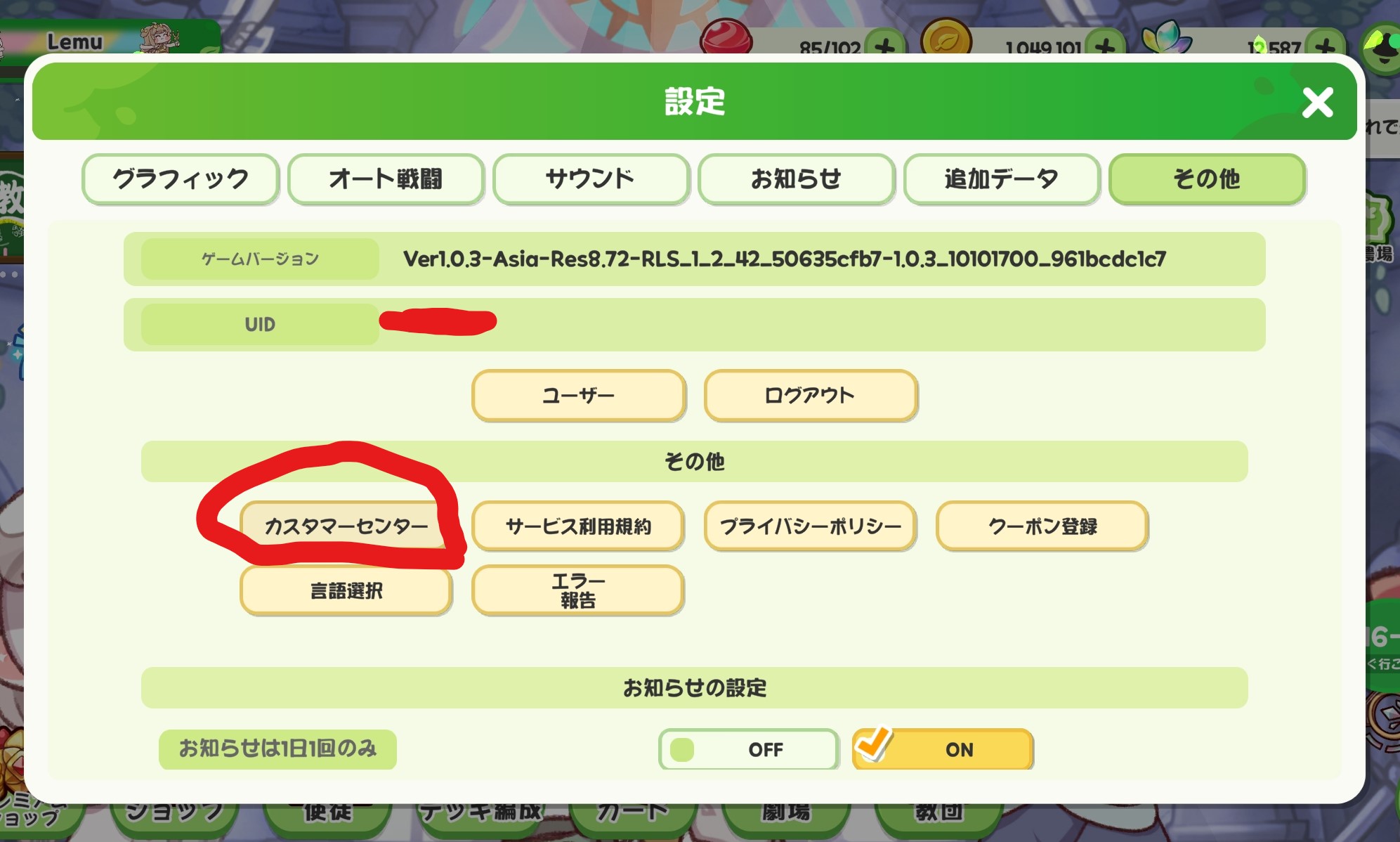The height and width of the screenshot is (842, 1400).
Task: Tap the plus icon next to stamina 85/102
Action: point(884,44)
